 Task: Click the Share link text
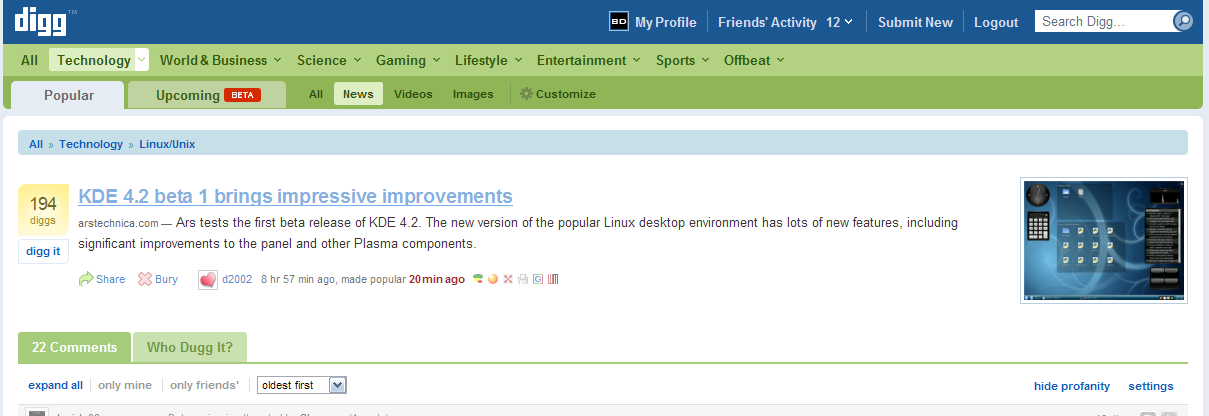coord(111,279)
